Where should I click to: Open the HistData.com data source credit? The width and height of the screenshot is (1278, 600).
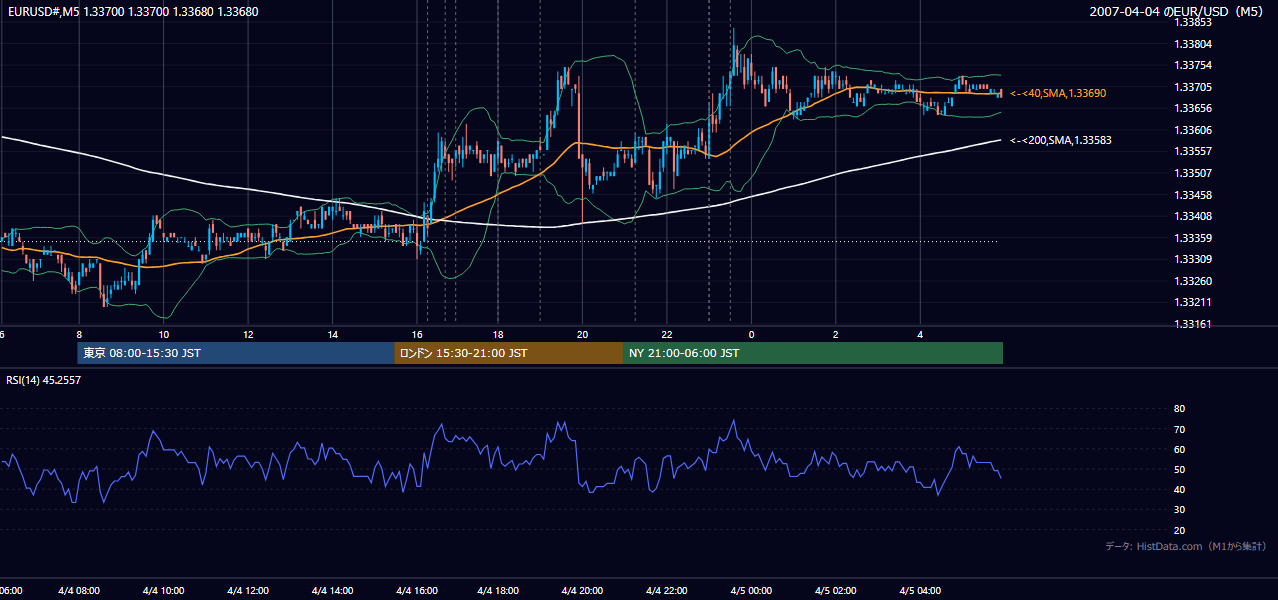[1186, 546]
